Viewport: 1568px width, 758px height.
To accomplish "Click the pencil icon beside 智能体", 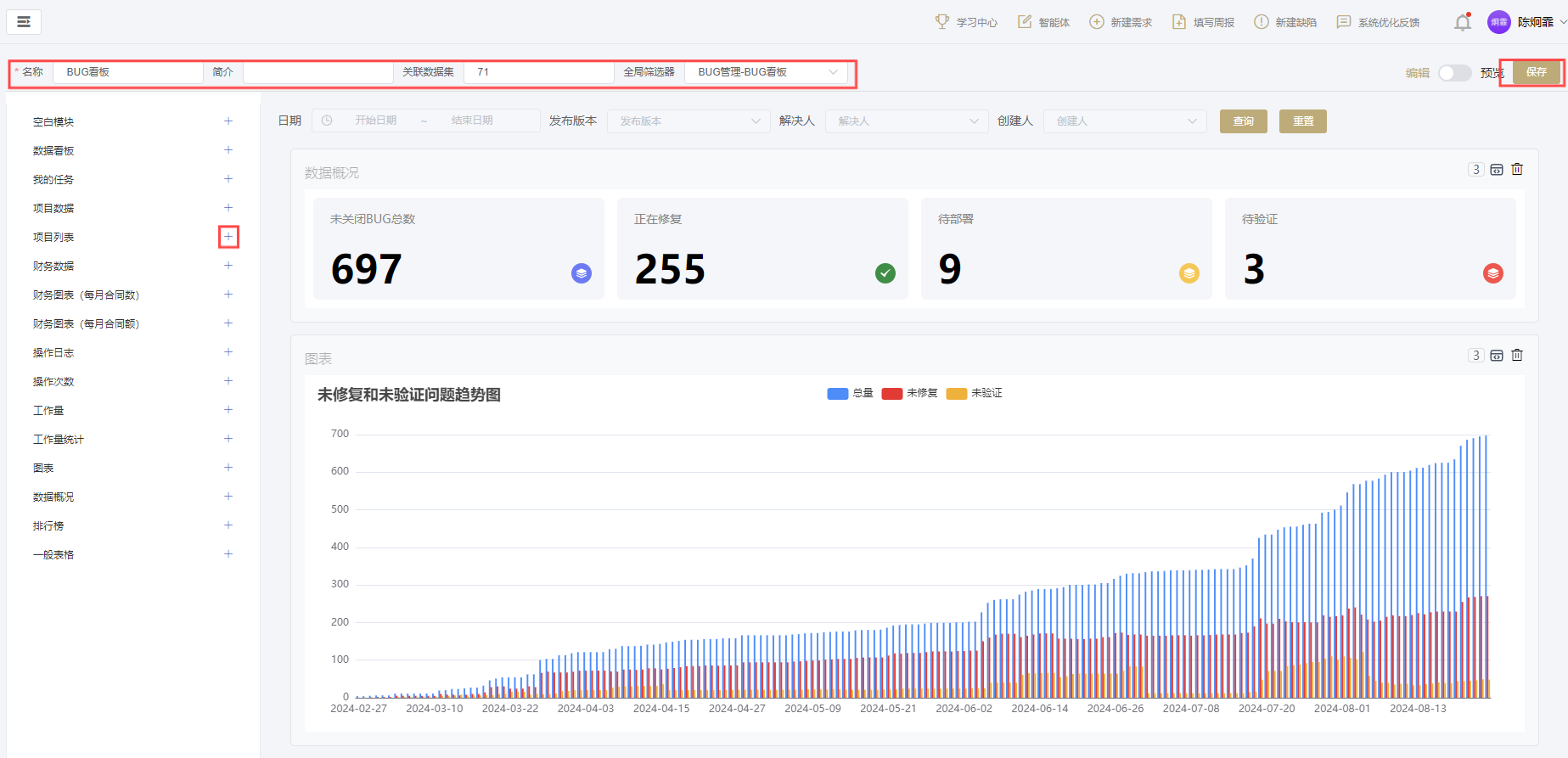I will [x=1025, y=22].
